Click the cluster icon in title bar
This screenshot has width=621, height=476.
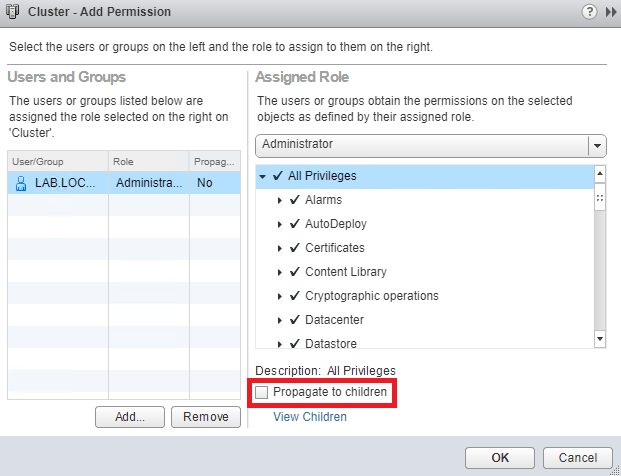(x=13, y=12)
